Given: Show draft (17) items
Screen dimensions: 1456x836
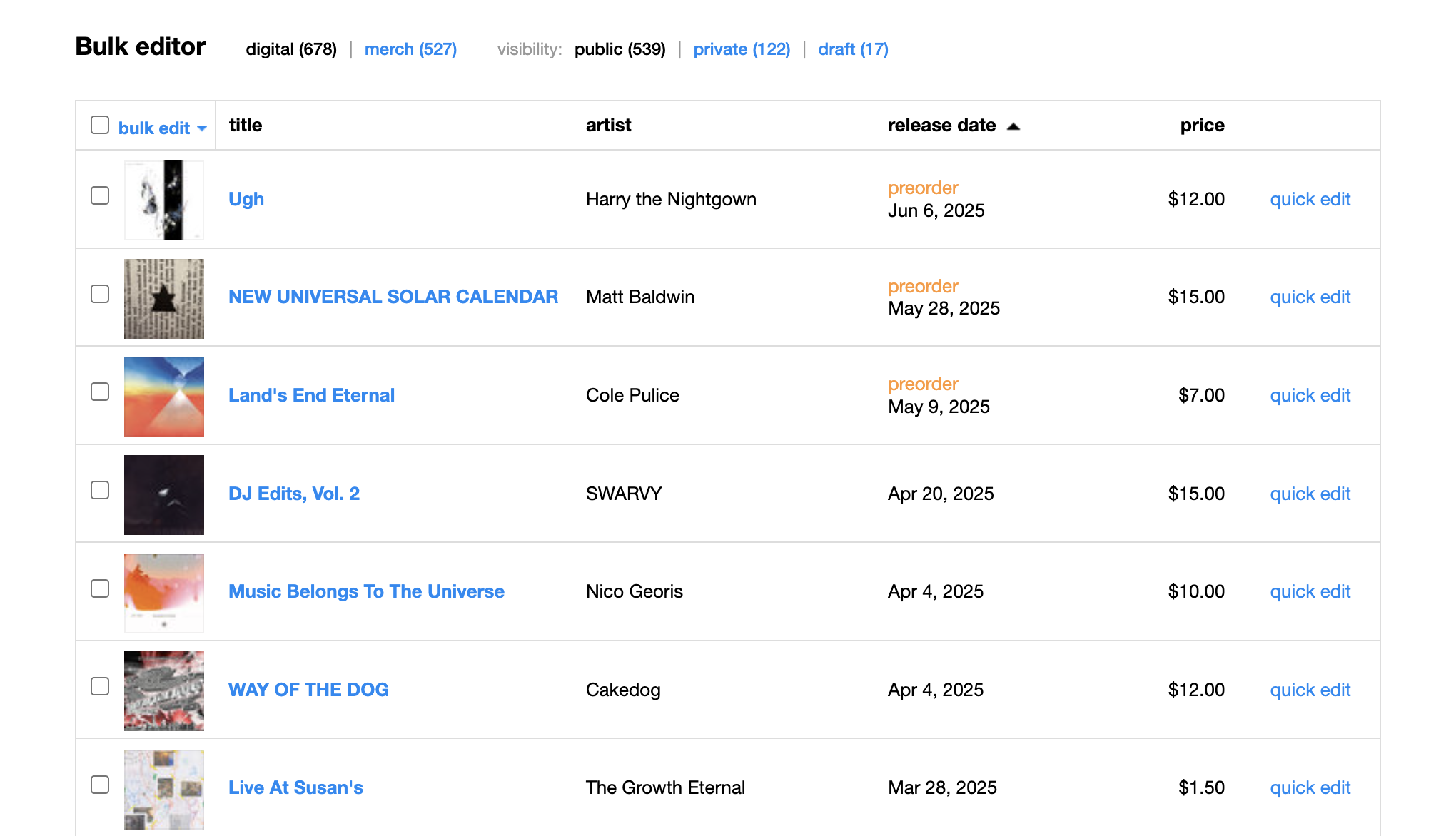Looking at the screenshot, I should (853, 49).
